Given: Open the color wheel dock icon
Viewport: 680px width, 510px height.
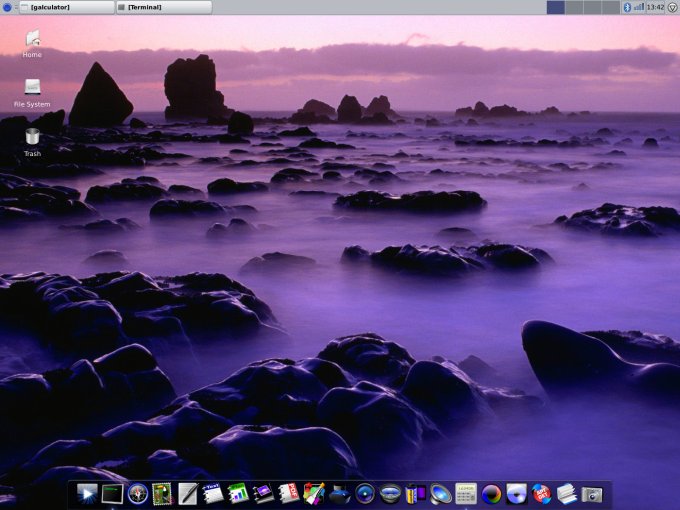Looking at the screenshot, I should 491,493.
